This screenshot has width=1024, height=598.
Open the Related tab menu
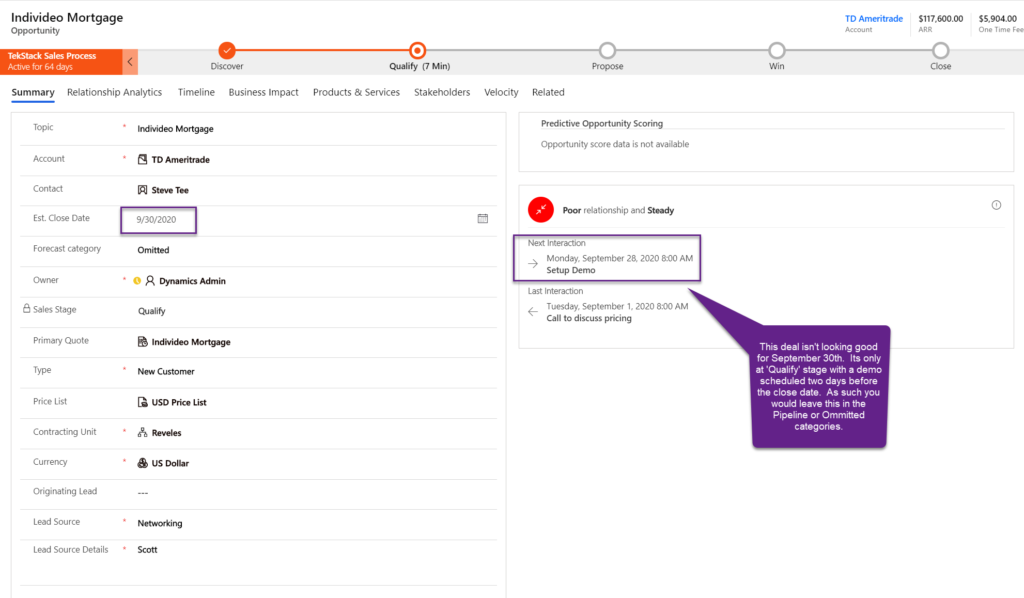click(x=548, y=92)
